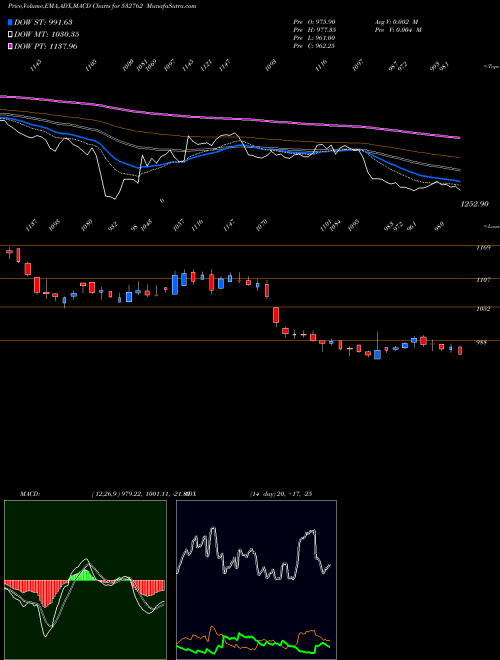Click the 988 price axis label
The height and width of the screenshot is (660, 500).
click(481, 343)
